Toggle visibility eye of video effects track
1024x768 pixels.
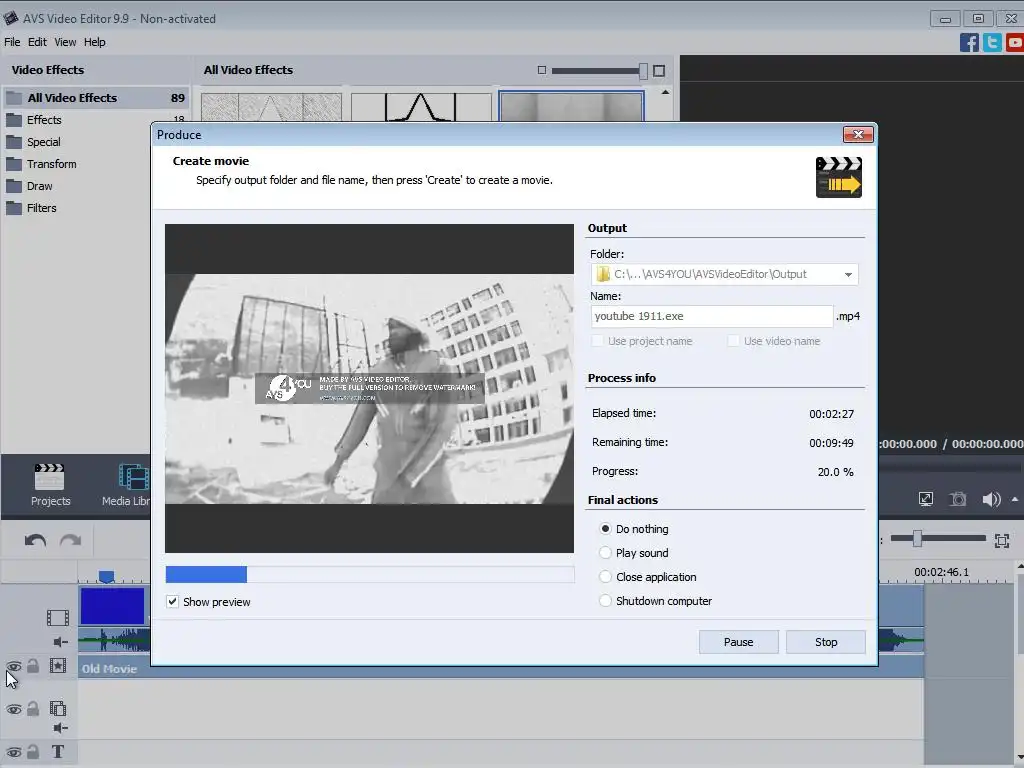(14, 666)
